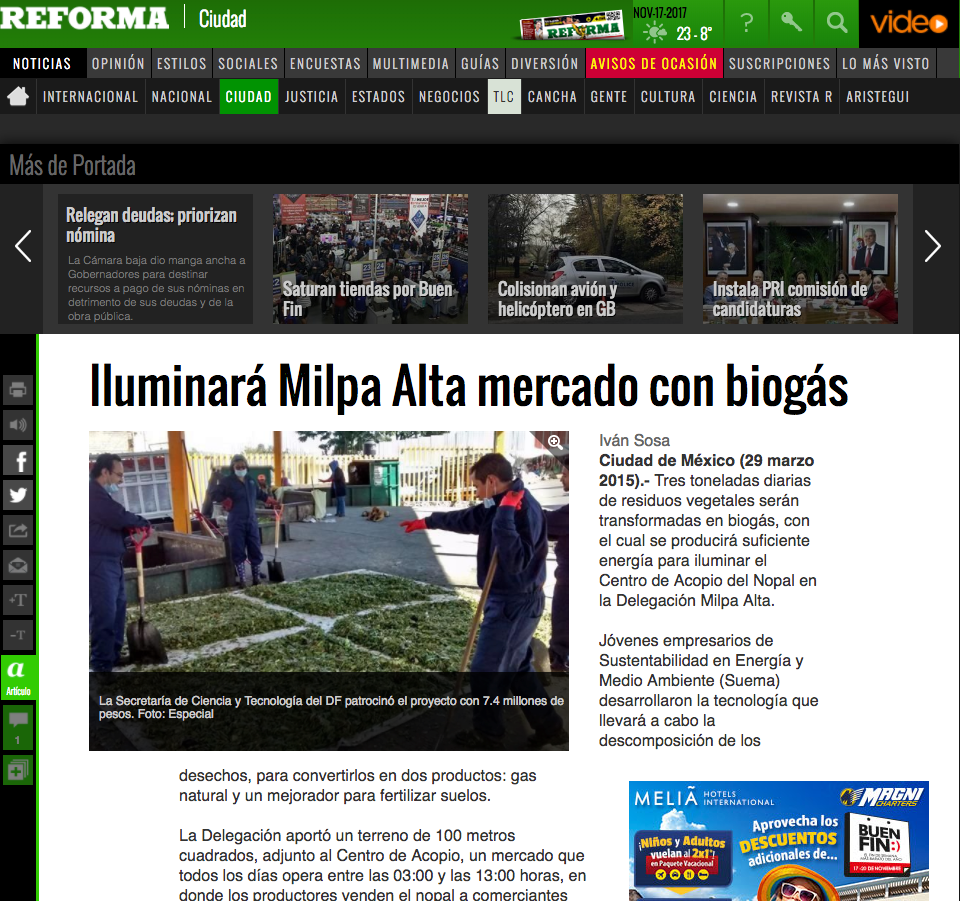The height and width of the screenshot is (901, 960).
Task: Open the help question mark icon
Action: click(746, 23)
